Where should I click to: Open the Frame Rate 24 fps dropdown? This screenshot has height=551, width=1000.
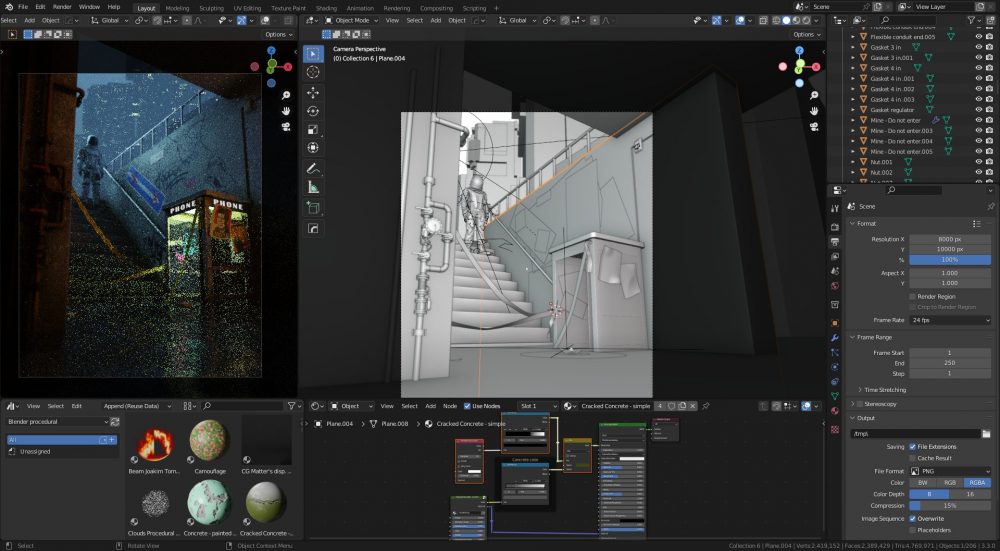950,320
